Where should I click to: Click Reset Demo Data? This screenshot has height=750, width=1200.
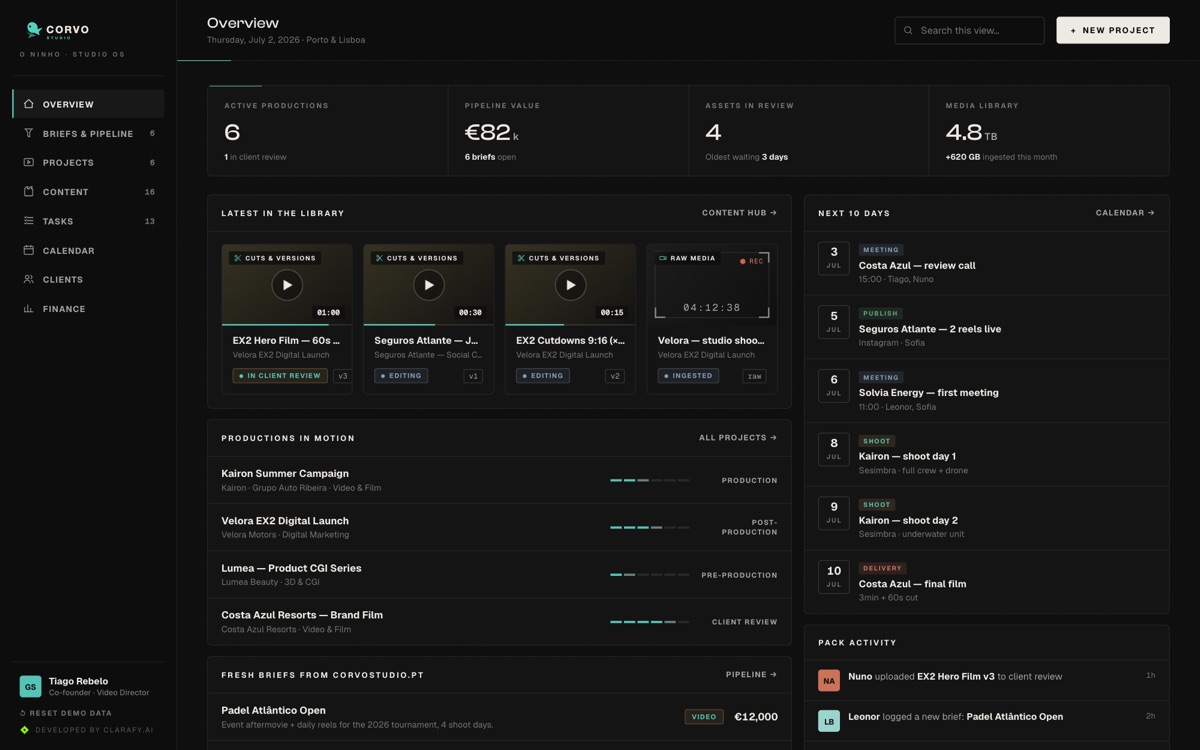coord(66,713)
